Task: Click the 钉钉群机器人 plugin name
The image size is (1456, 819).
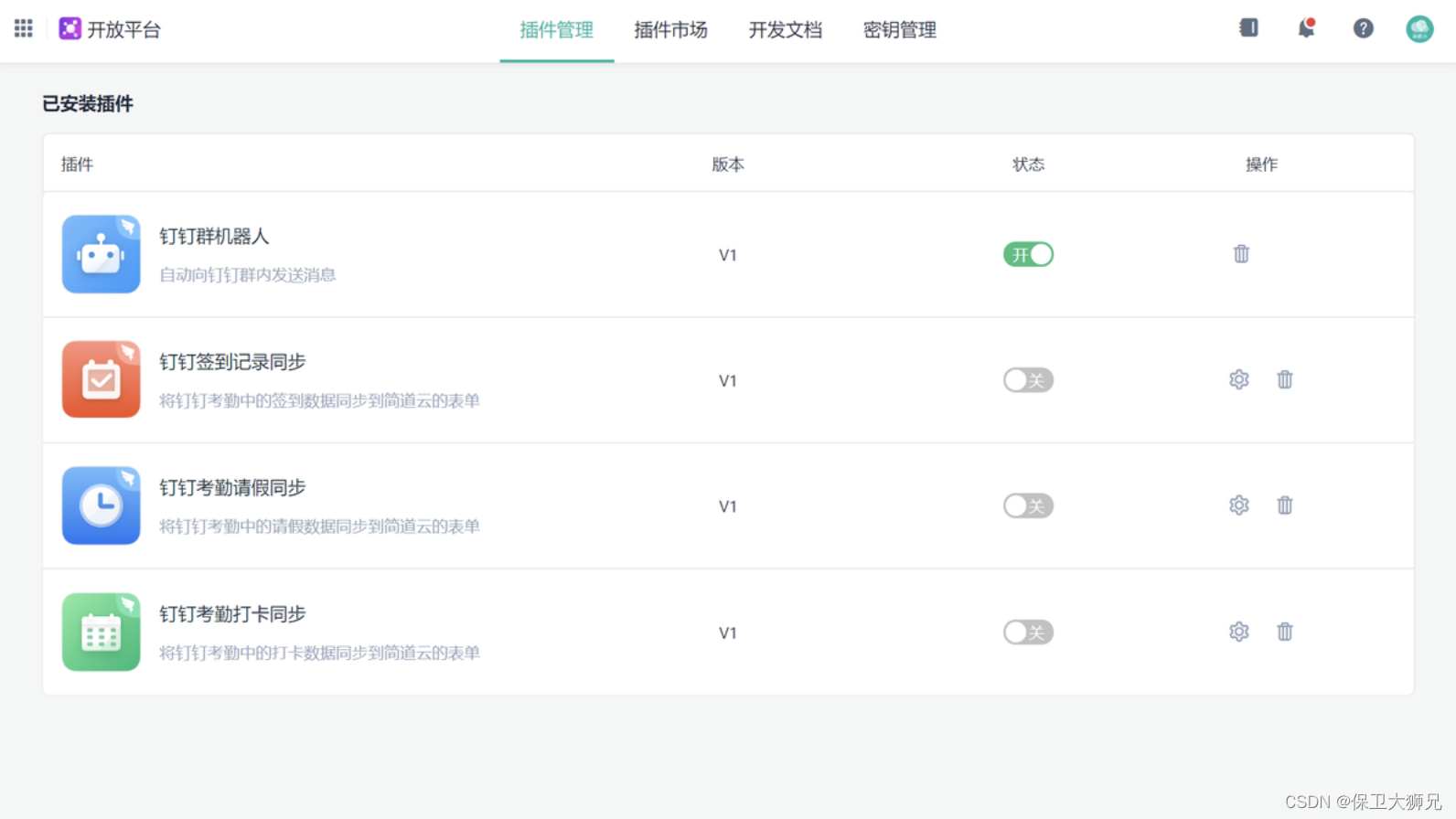Action: click(214, 237)
